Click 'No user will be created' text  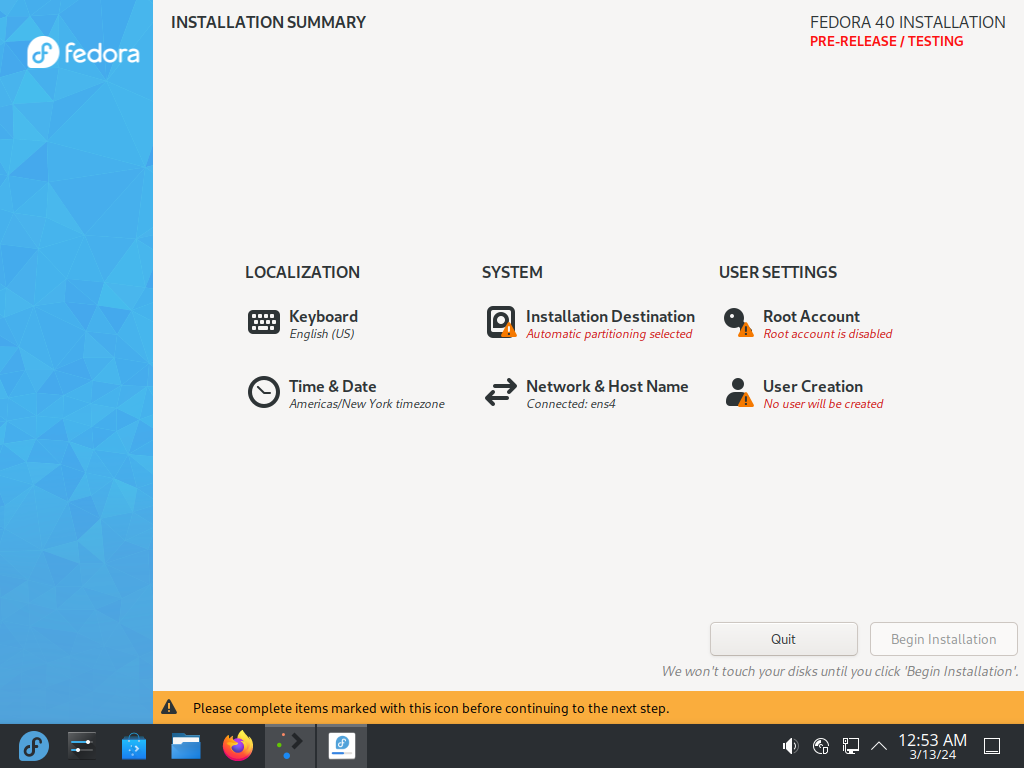pos(823,404)
